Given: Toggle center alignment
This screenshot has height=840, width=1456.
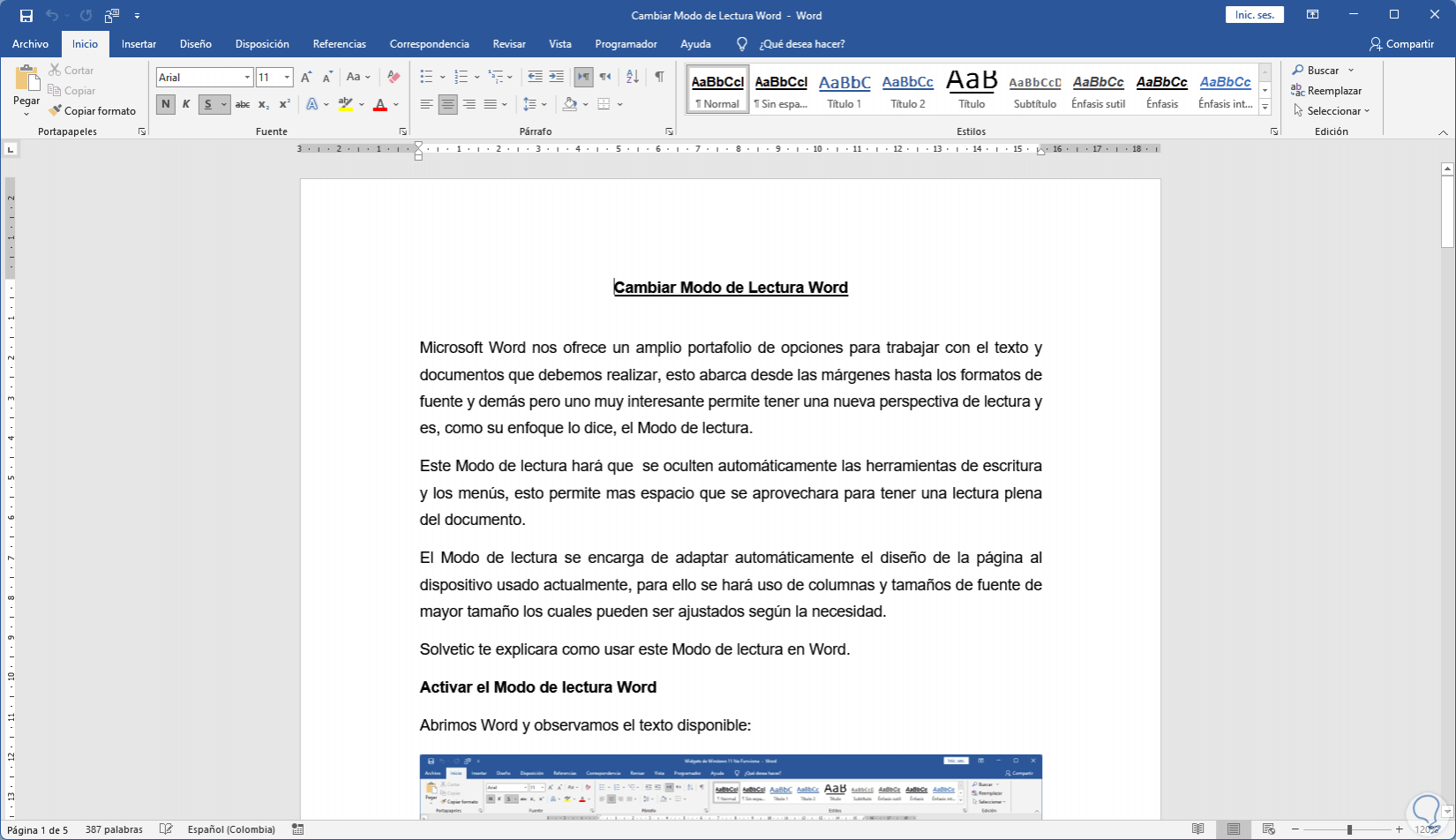Looking at the screenshot, I should pyautogui.click(x=448, y=104).
